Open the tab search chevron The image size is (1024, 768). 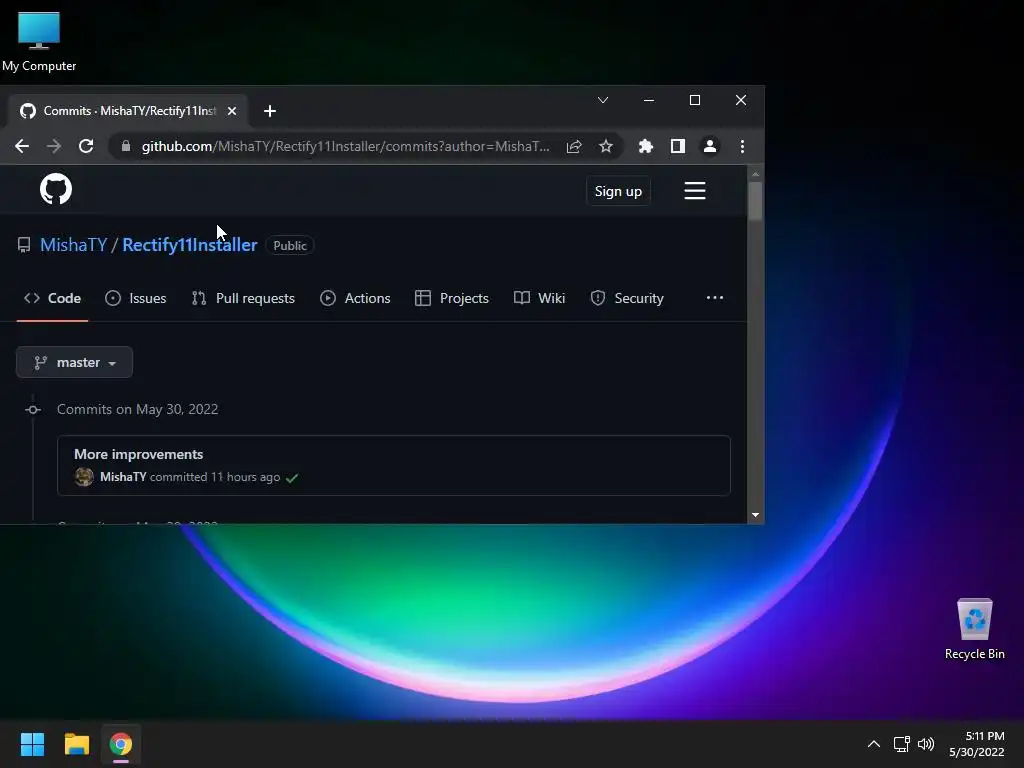tap(603, 100)
